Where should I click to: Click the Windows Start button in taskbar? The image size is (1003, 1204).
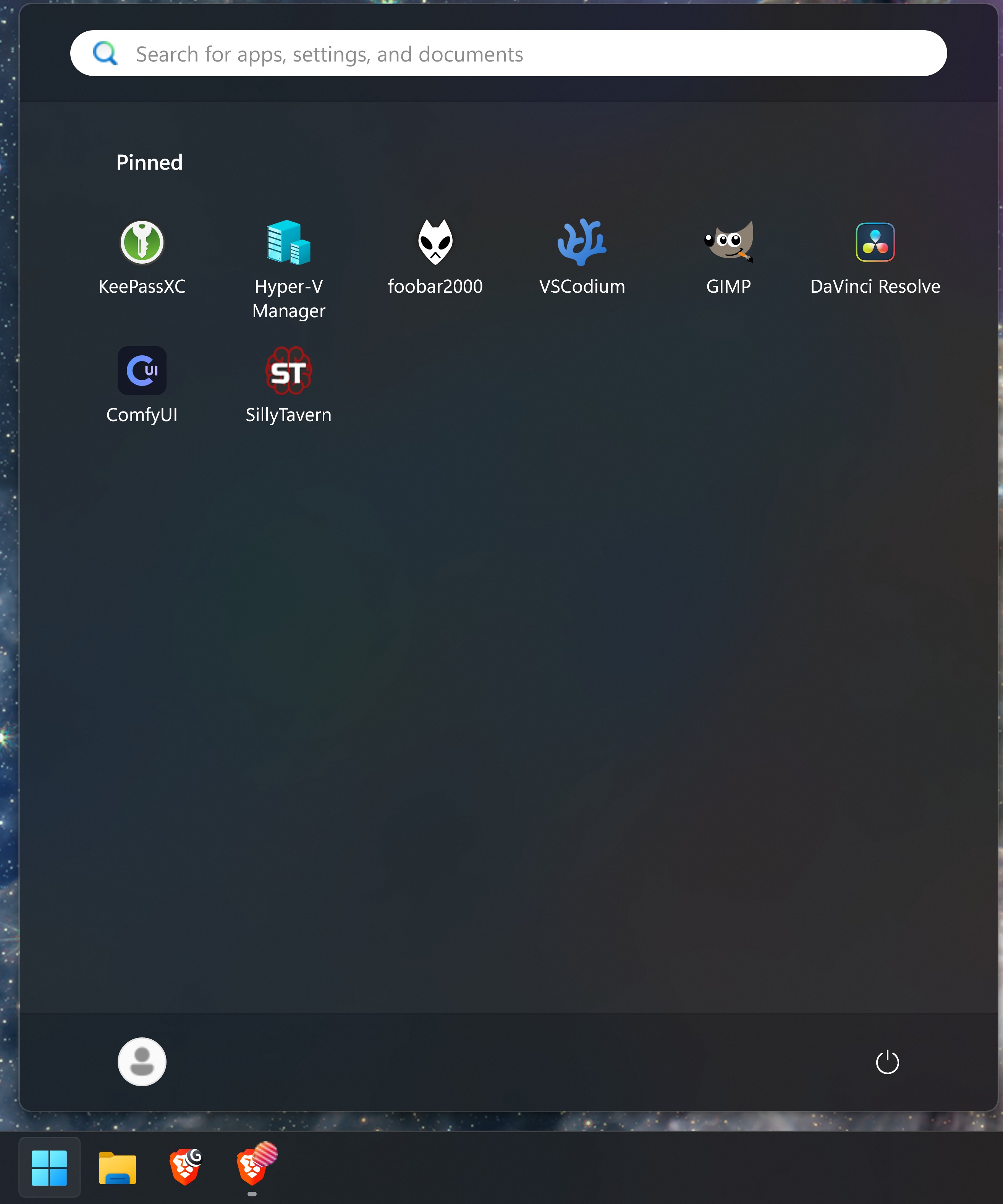tap(49, 1168)
